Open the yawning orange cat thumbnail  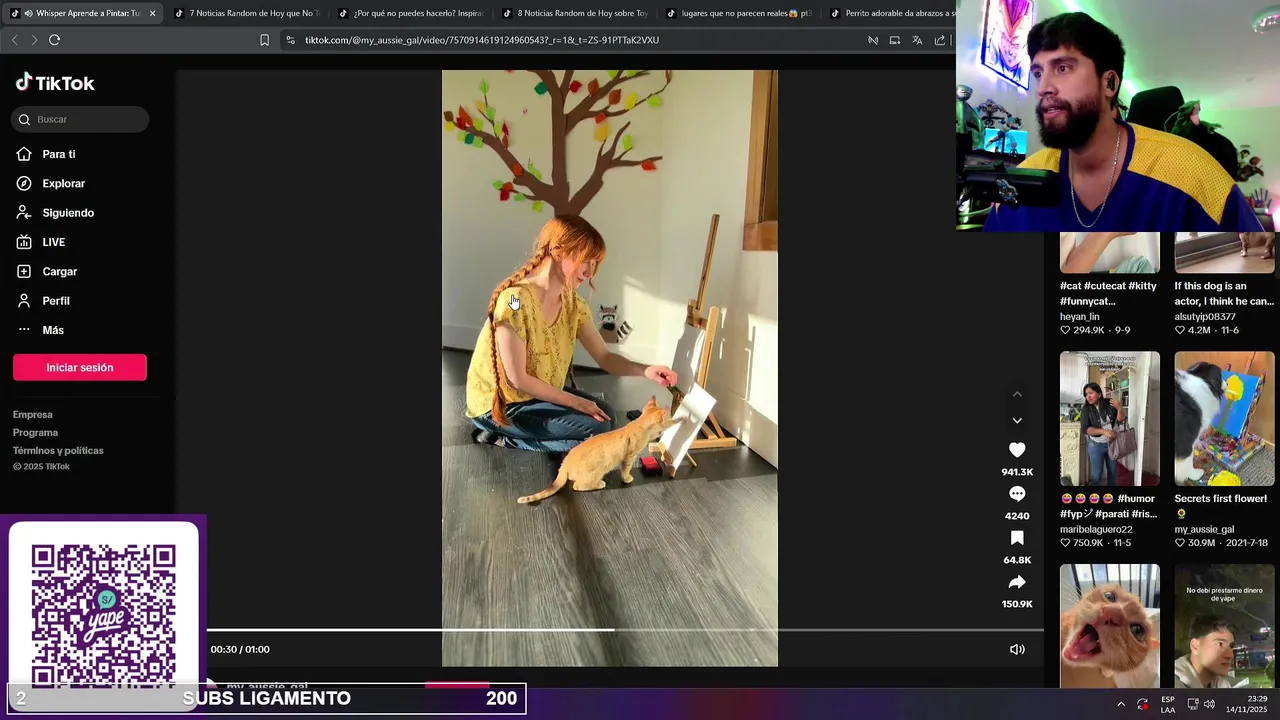click(x=1110, y=626)
